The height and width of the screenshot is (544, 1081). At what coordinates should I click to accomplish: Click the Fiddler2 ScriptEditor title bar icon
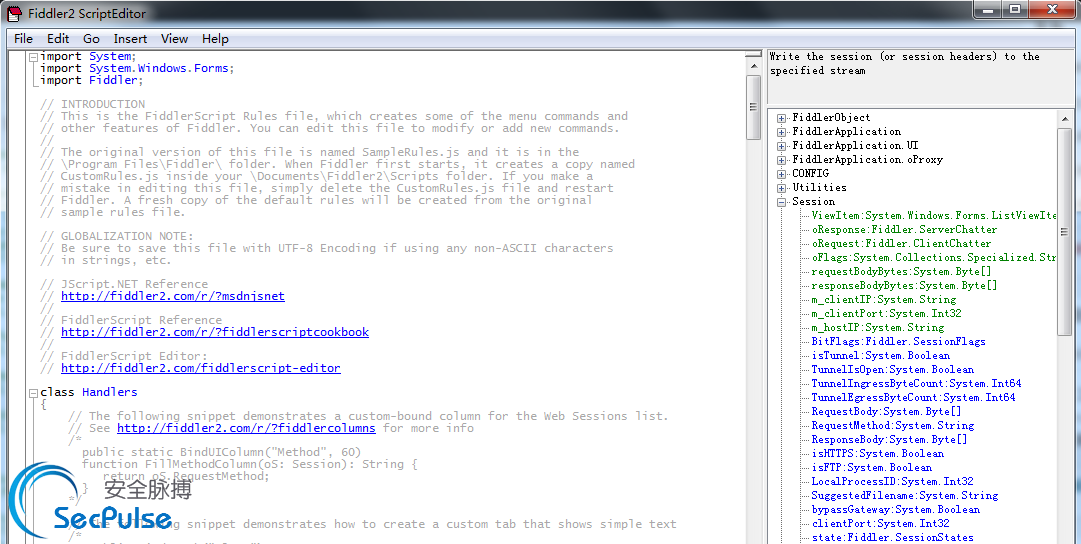(14, 13)
